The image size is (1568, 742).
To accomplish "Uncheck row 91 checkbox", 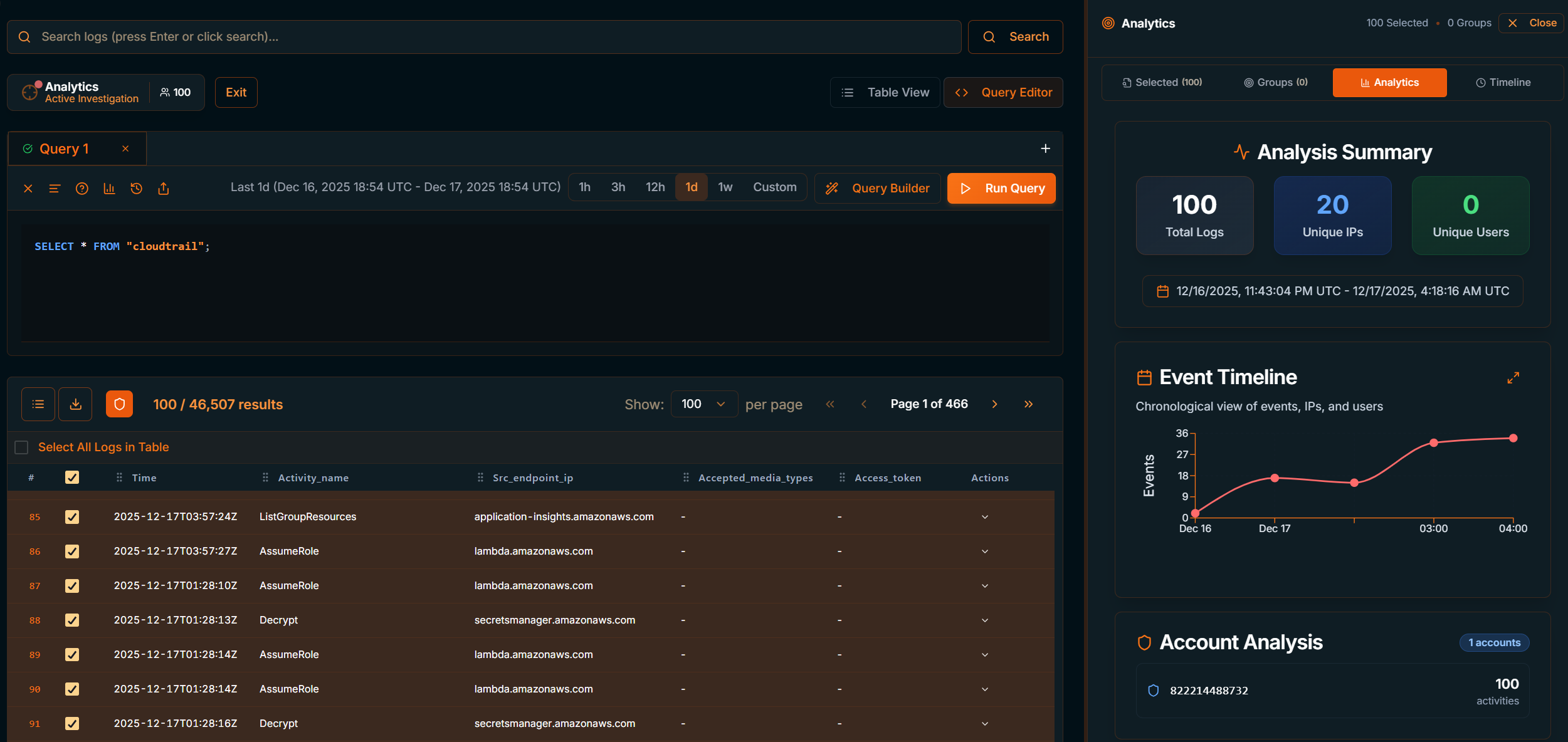I will (x=72, y=724).
